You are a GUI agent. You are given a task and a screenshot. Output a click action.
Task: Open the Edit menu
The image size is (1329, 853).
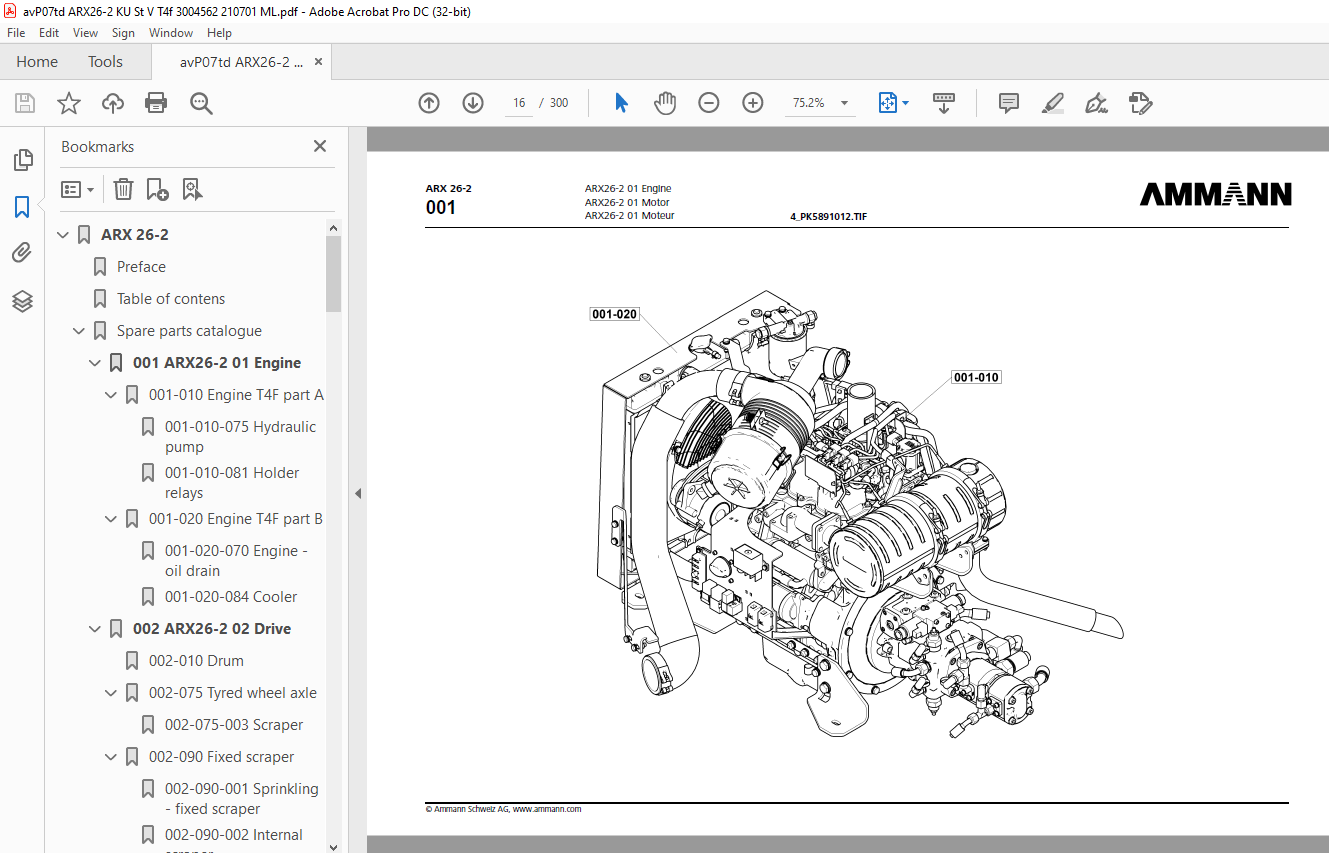[x=49, y=33]
